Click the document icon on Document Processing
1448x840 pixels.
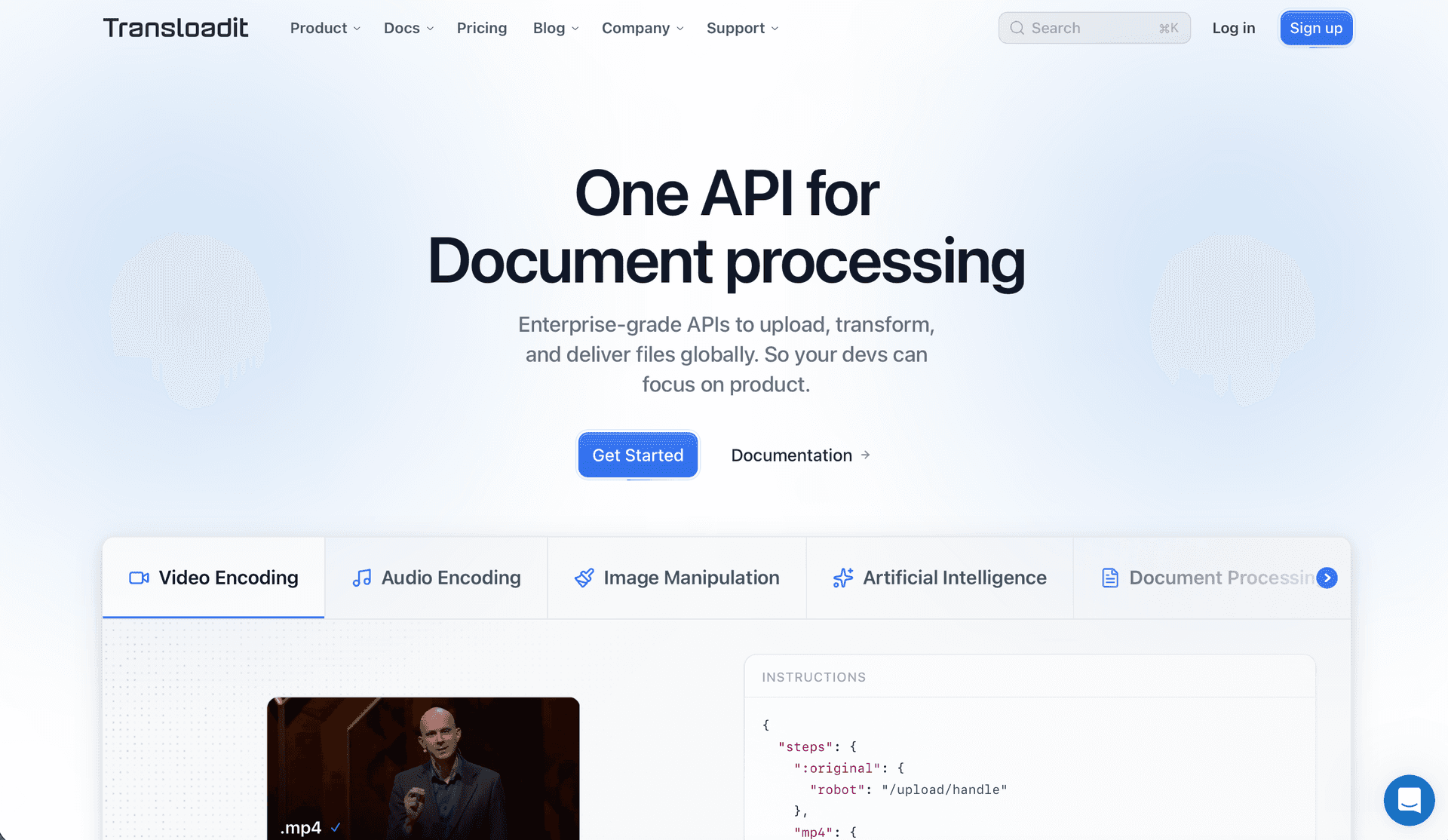1110,578
